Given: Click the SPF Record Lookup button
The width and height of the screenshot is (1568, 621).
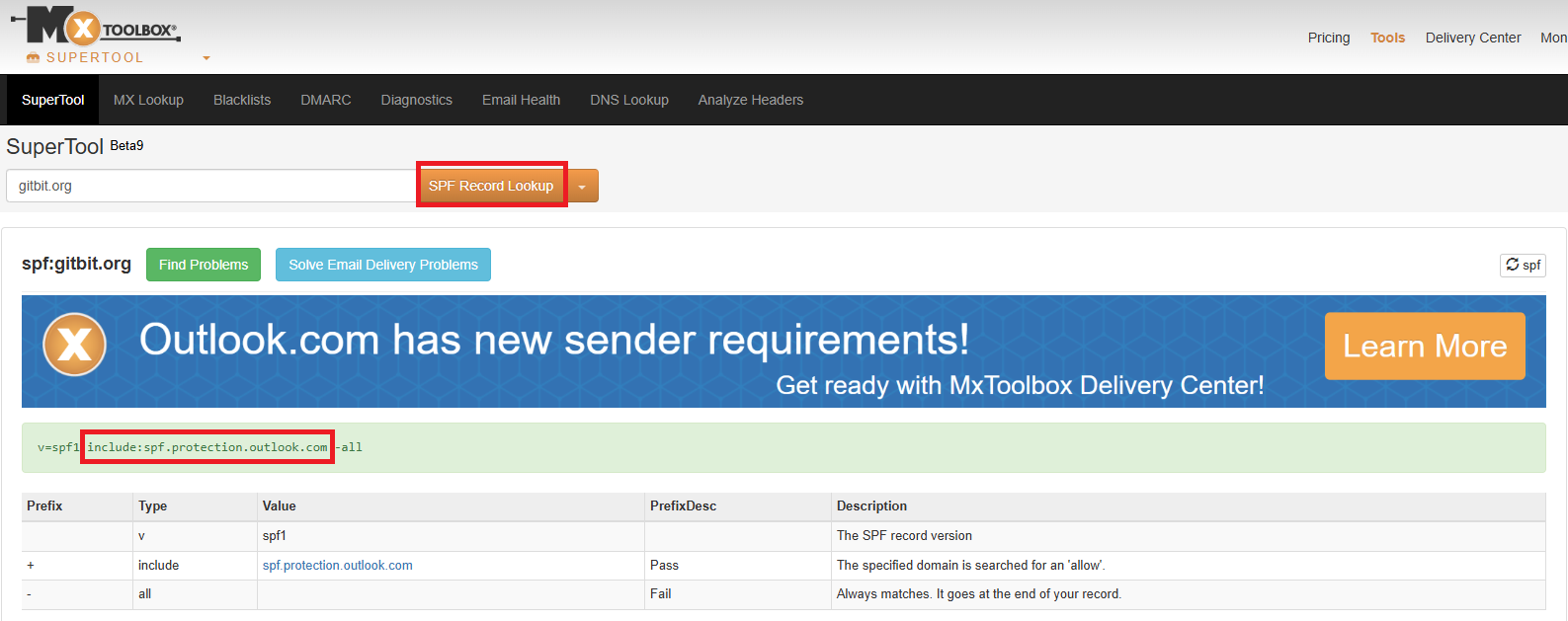Looking at the screenshot, I should coord(491,186).
